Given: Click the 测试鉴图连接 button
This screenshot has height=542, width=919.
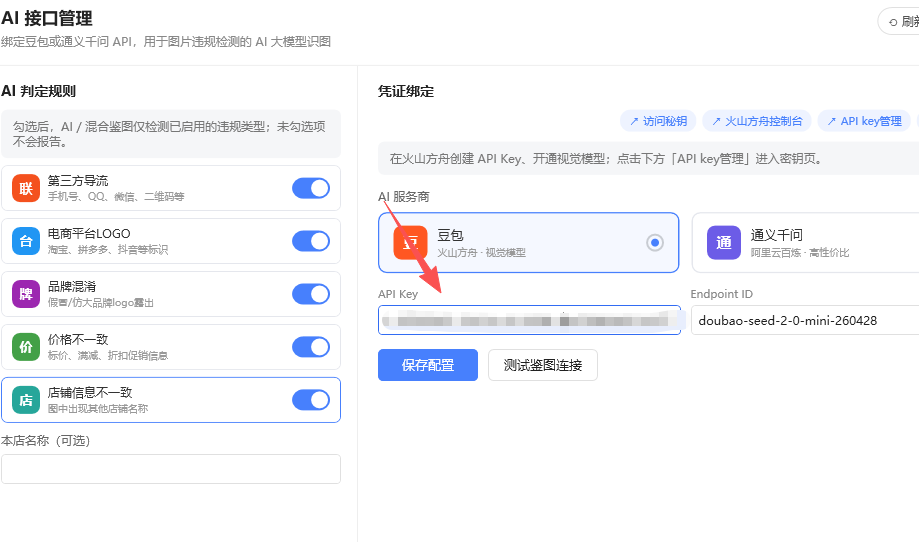Looking at the screenshot, I should click(543, 365).
